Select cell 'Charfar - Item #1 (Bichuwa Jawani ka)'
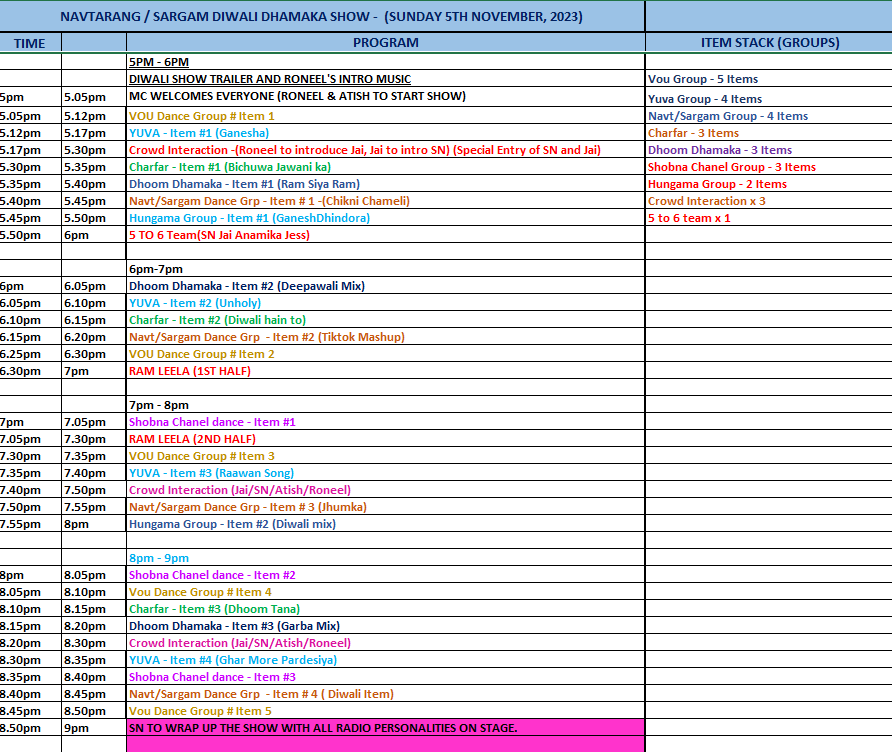Screen dimensions: 892x752 (386, 167)
